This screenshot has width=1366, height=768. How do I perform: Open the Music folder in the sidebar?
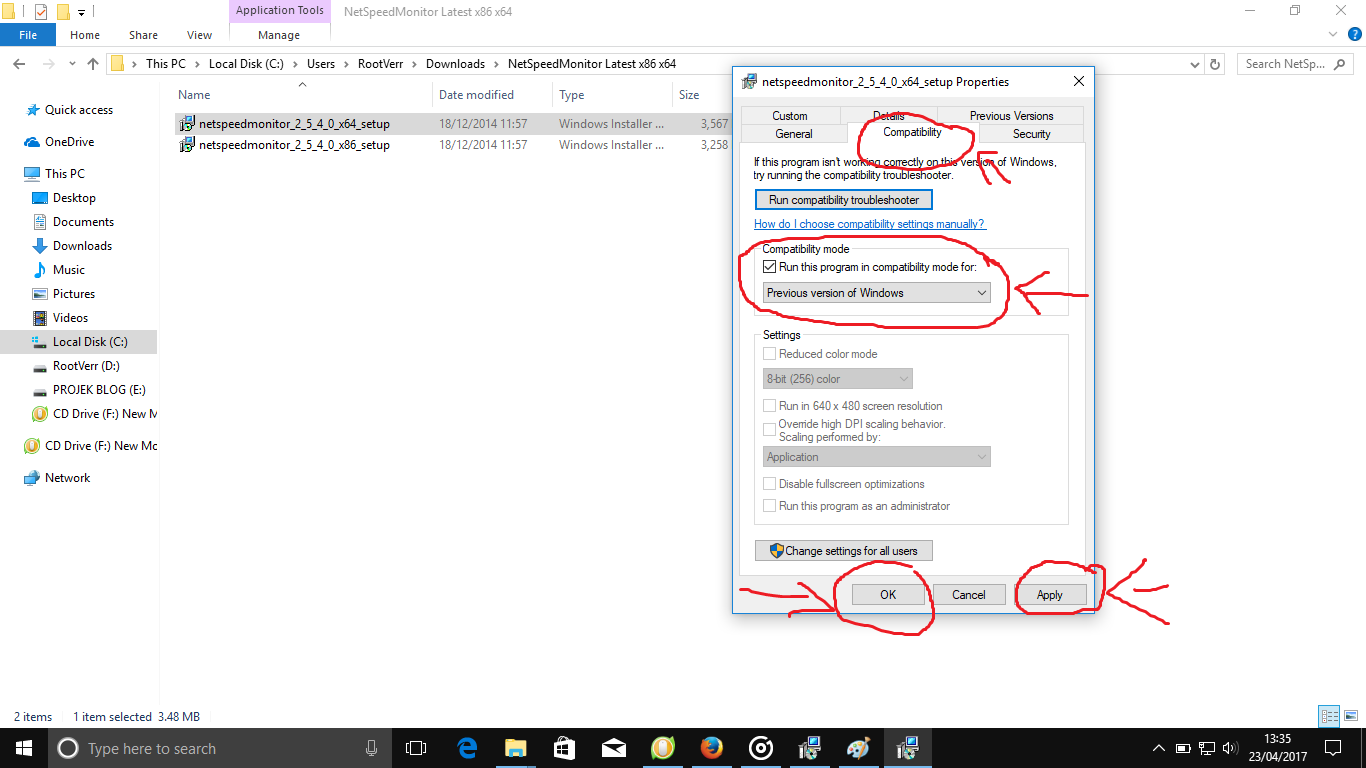coord(68,270)
